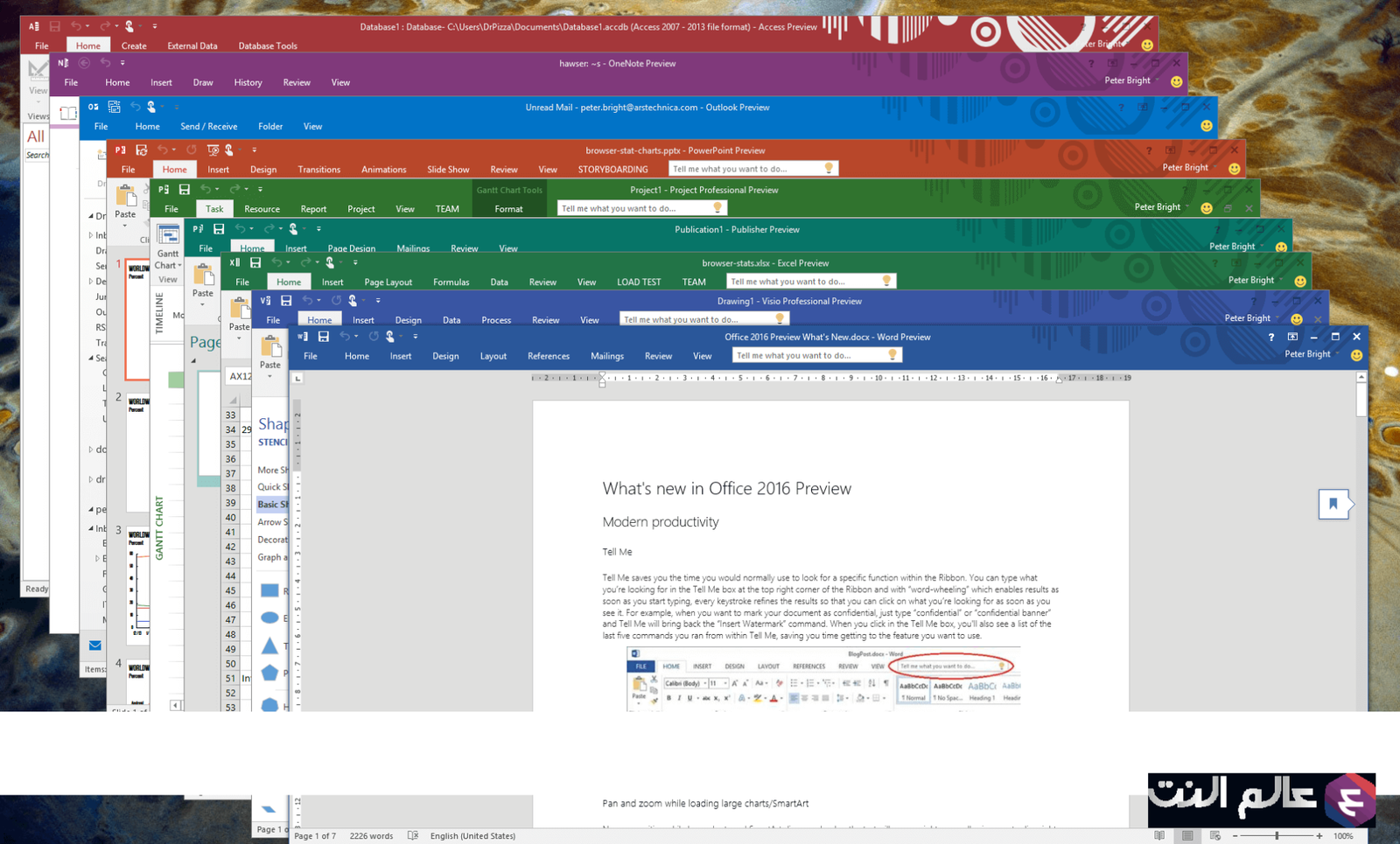Select the pentagon shape in Visio's stencil
This screenshot has height=844, width=1400.
[x=269, y=673]
